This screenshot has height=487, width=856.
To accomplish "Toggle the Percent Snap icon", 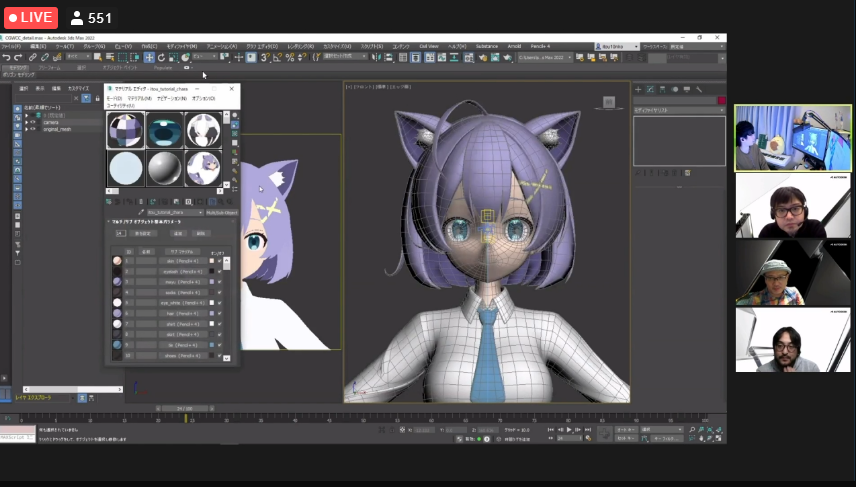I will (289, 57).
